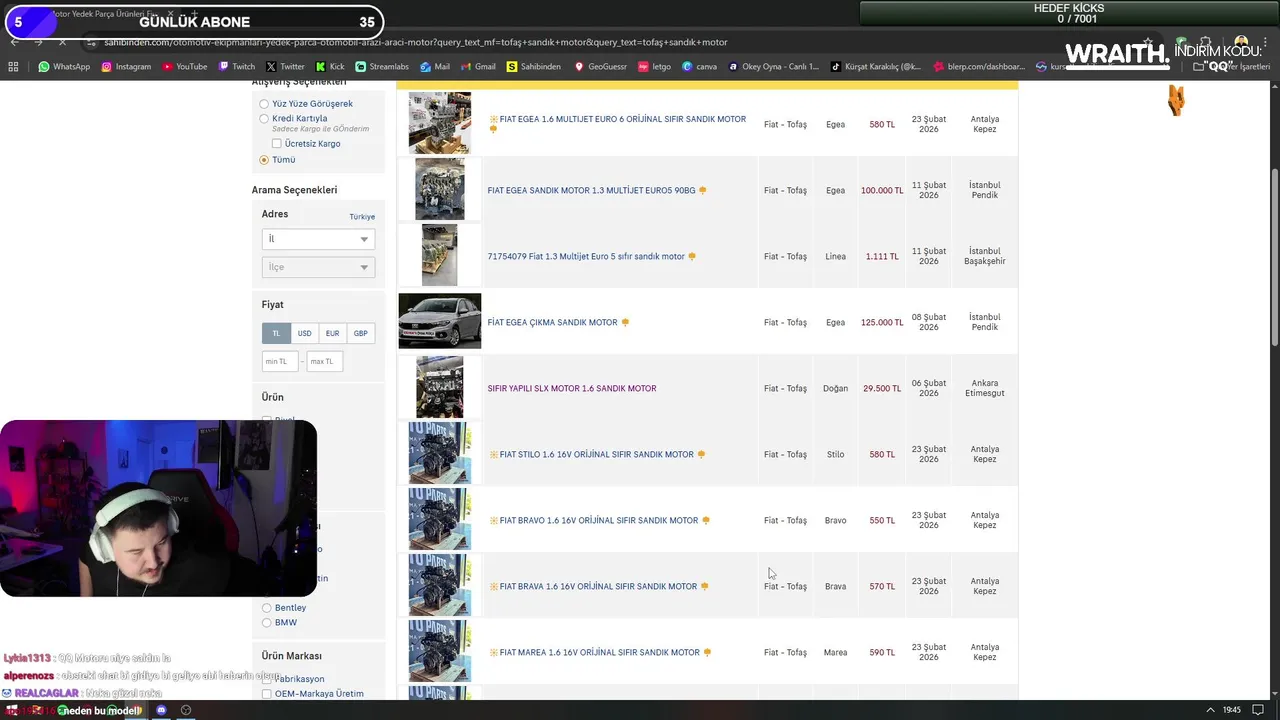This screenshot has height=720, width=1280.
Task: Open the İlçe district dropdown
Action: 318,267
